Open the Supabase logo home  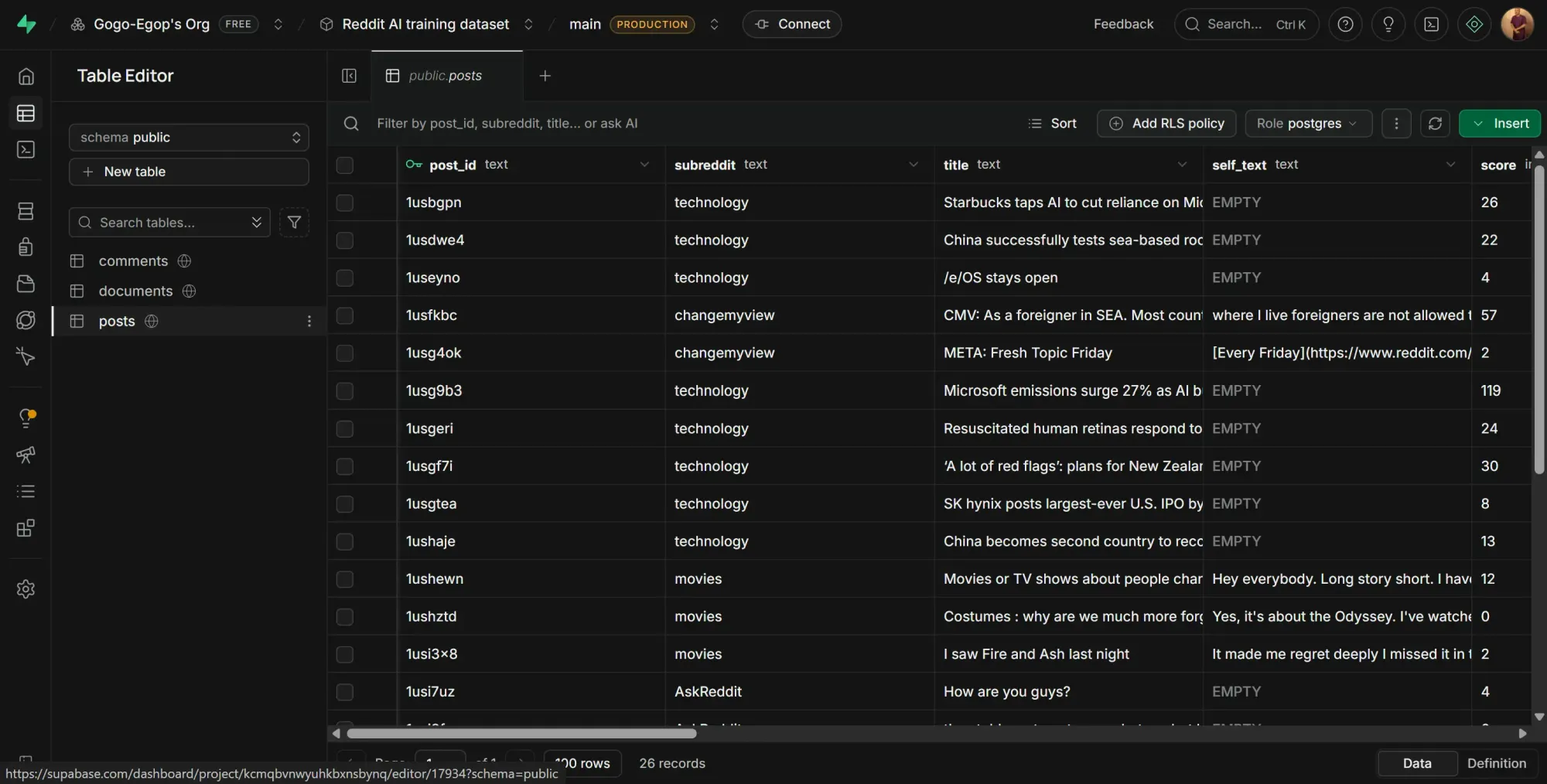[26, 24]
